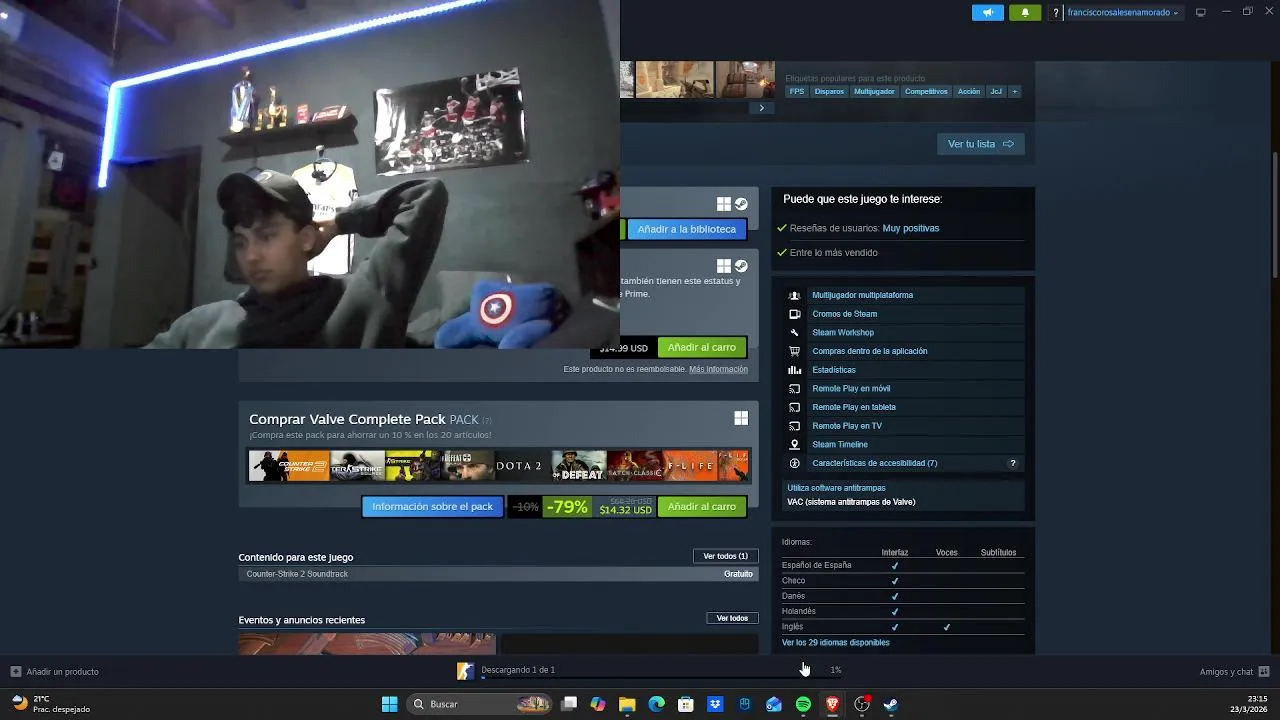Click the accessibility help question mark
This screenshot has width=1280, height=720.
pyautogui.click(x=1012, y=463)
